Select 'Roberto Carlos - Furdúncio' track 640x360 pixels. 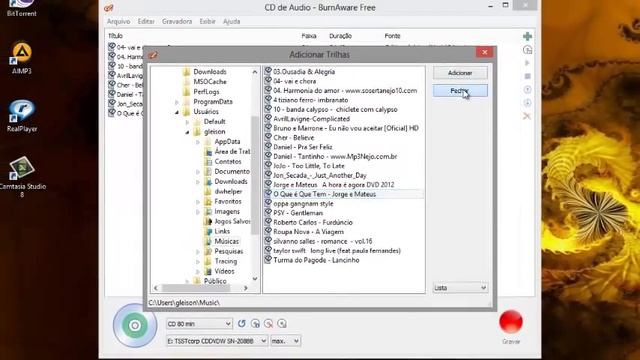click(x=313, y=222)
